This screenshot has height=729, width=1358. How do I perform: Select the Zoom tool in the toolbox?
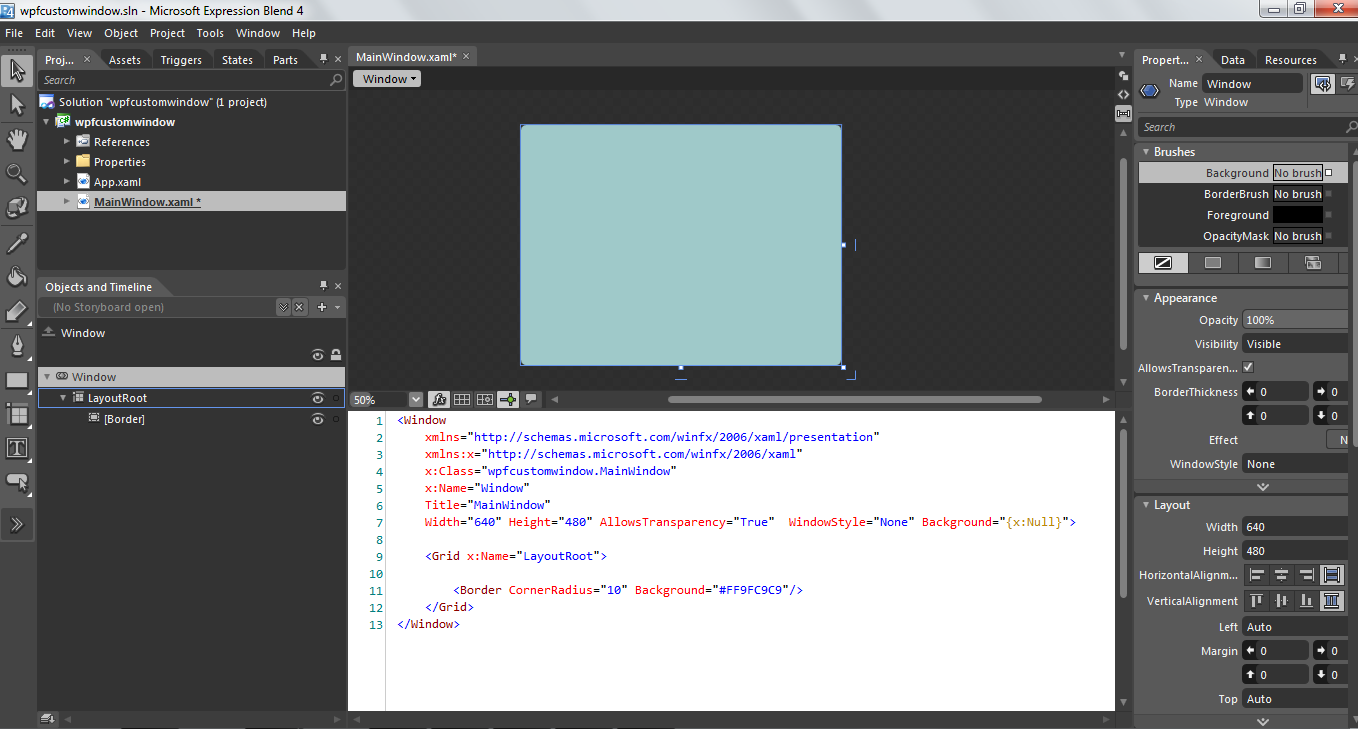tap(16, 173)
